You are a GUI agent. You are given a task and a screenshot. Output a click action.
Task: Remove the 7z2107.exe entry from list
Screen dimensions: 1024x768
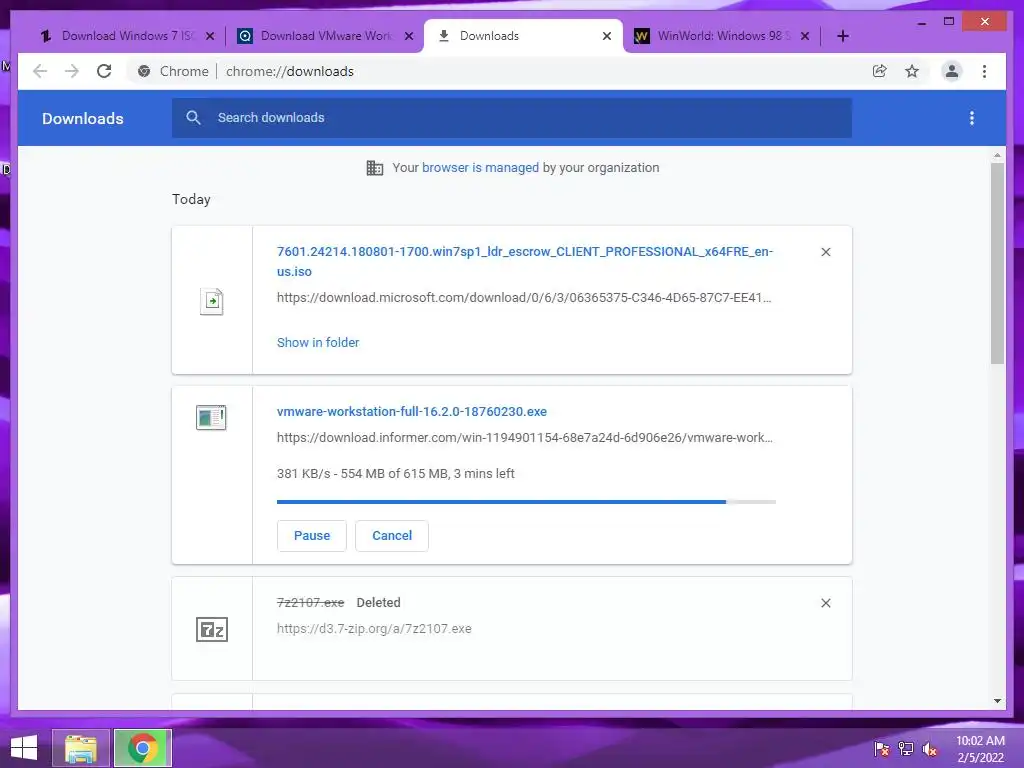(825, 603)
